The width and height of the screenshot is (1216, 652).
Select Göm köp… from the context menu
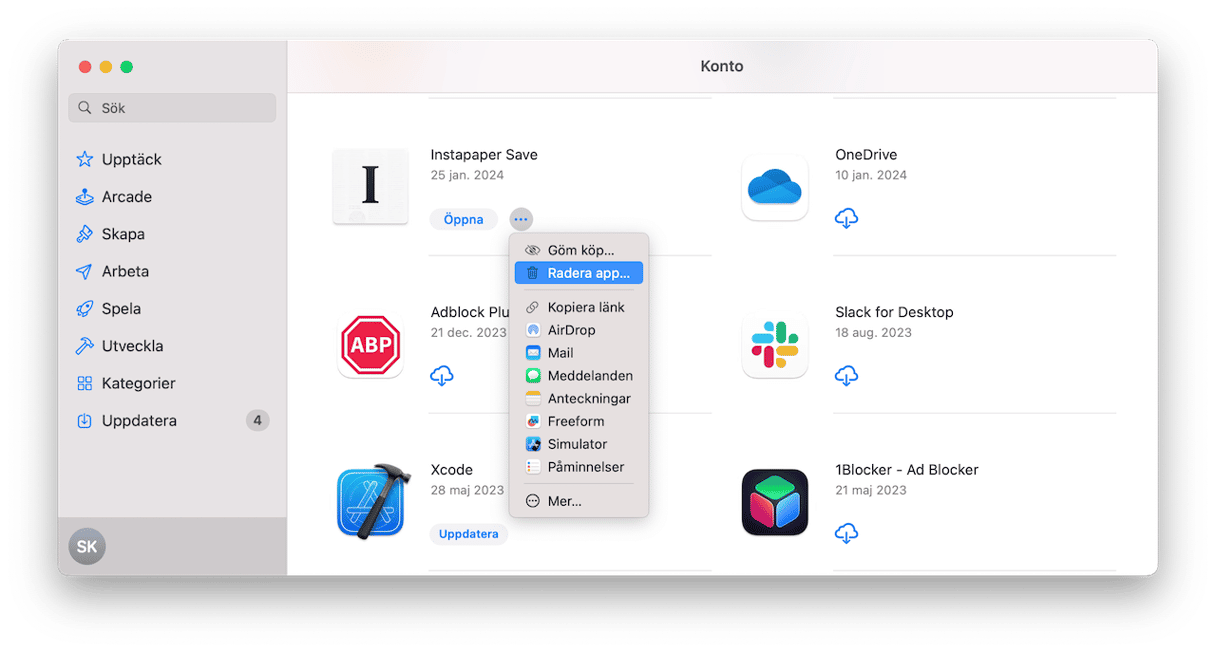(579, 250)
